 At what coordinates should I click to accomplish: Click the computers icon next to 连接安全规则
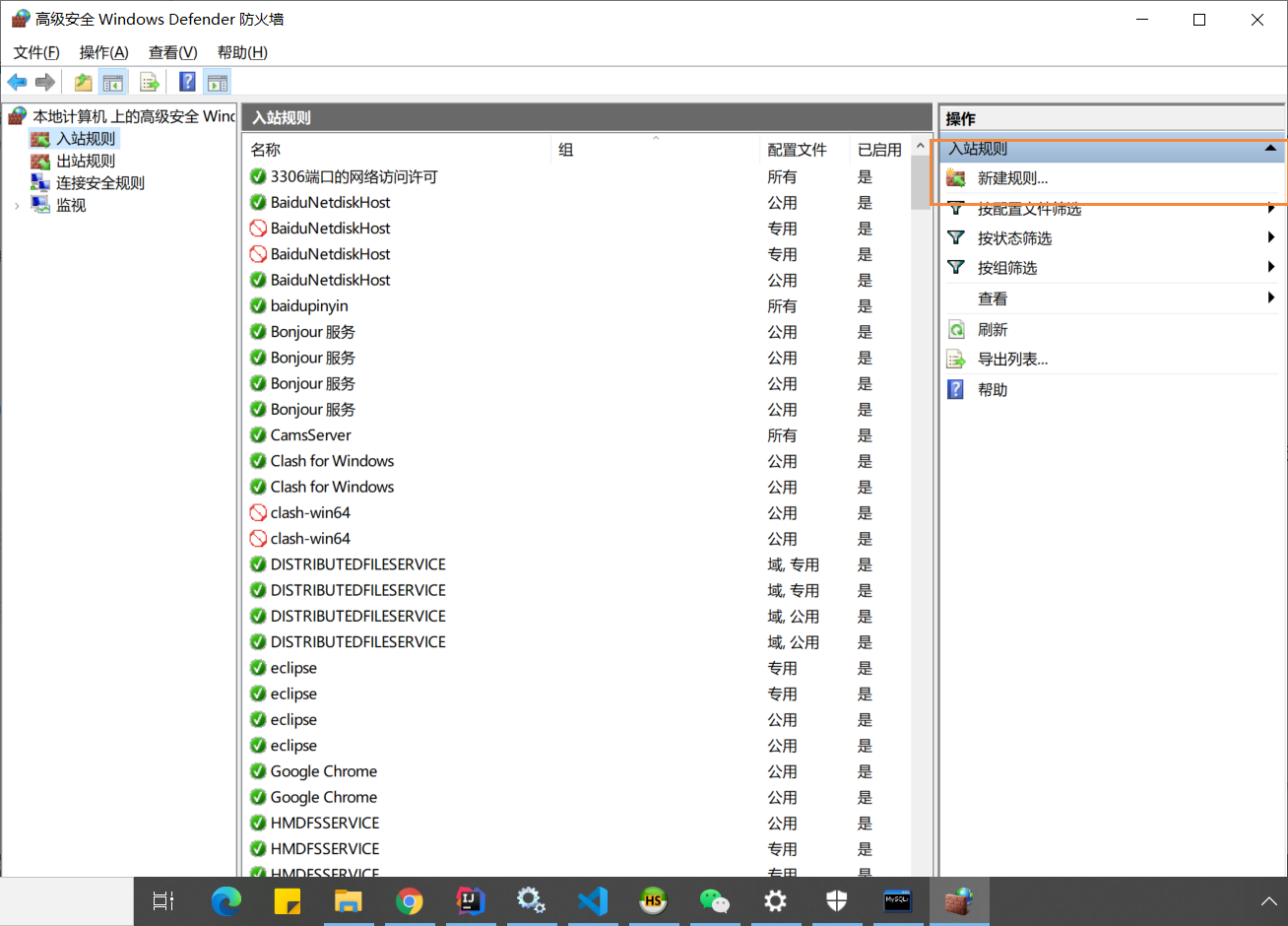click(40, 182)
